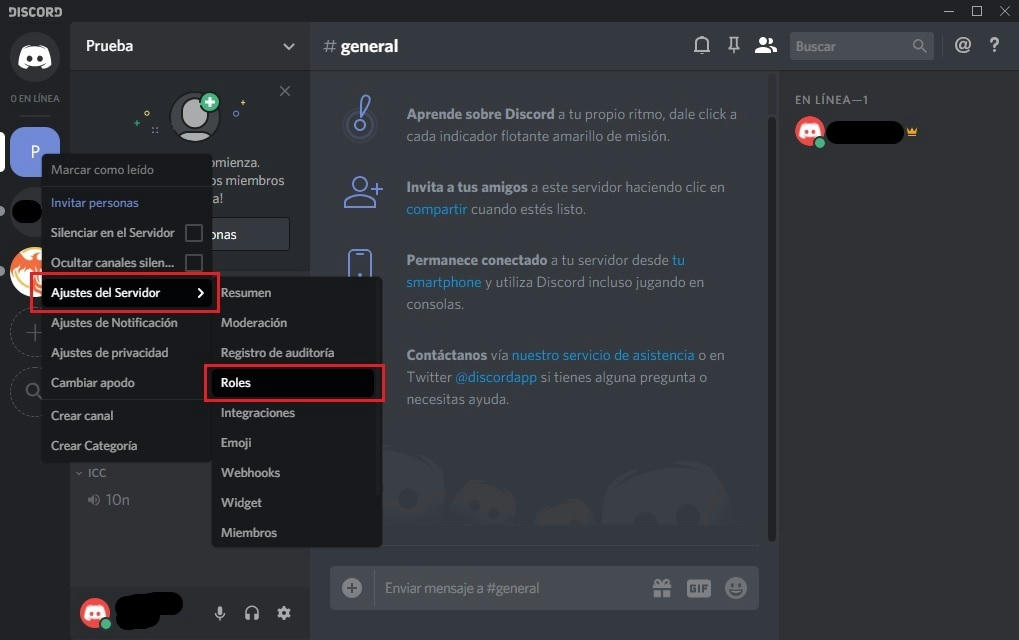Screen dimensions: 1019x640
Task: Show pinned messages with pin icon
Action: point(734,45)
